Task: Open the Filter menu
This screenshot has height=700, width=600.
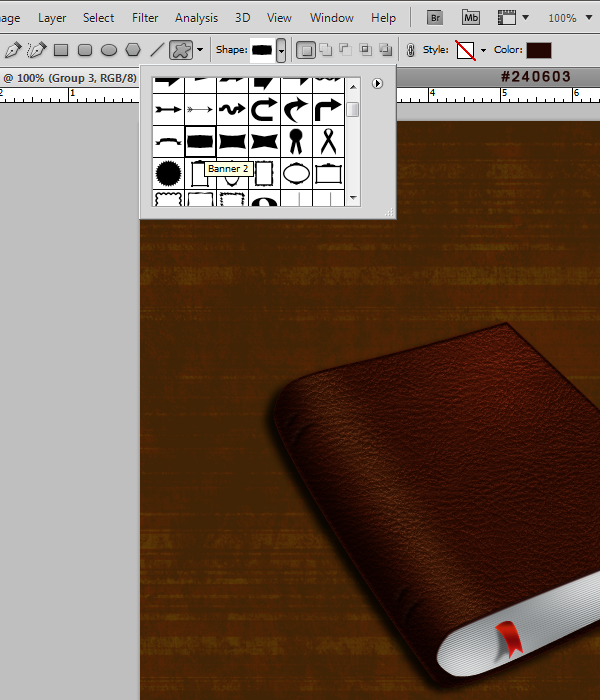Action: tap(145, 18)
